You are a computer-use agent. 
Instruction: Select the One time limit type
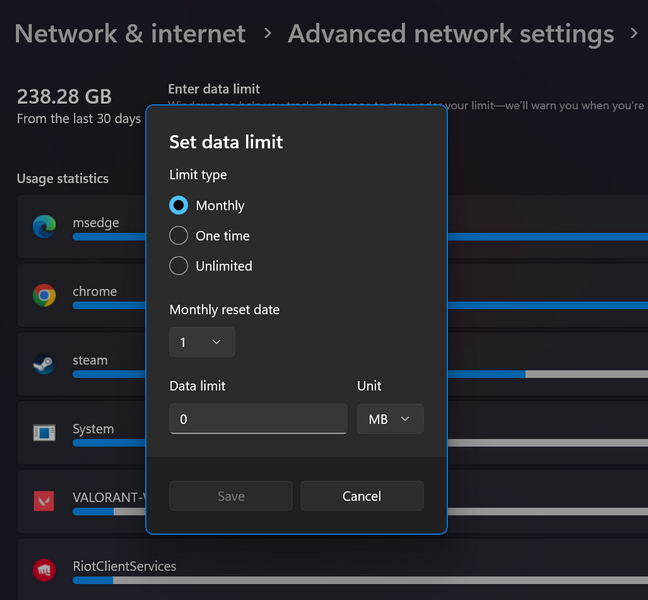179,236
